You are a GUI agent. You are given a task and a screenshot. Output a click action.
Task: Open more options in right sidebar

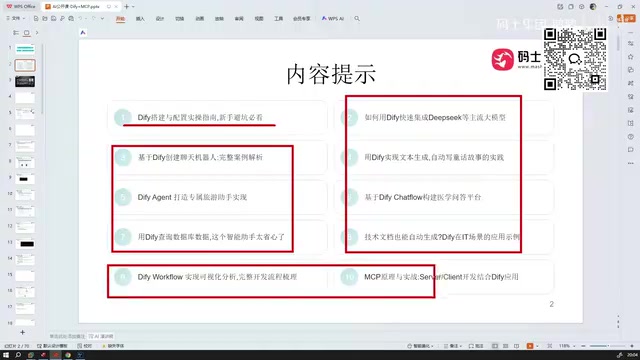[631, 163]
